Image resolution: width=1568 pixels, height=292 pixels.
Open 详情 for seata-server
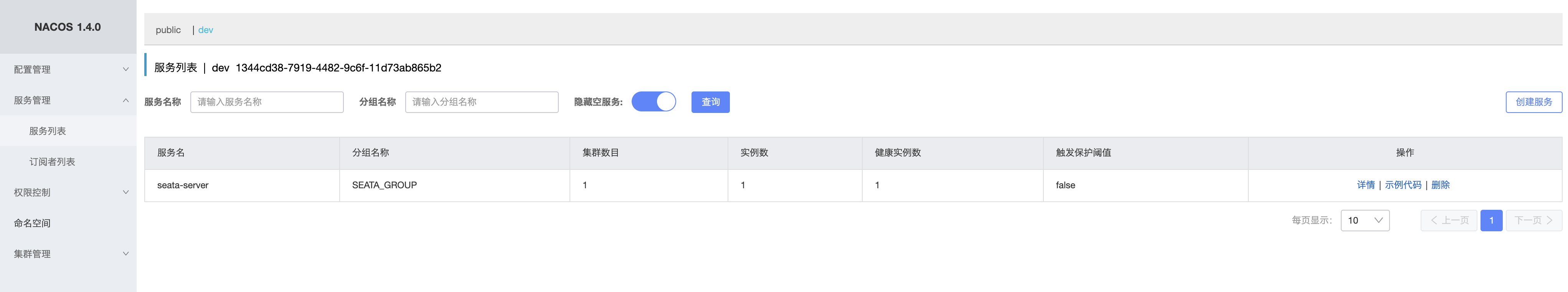click(1365, 185)
